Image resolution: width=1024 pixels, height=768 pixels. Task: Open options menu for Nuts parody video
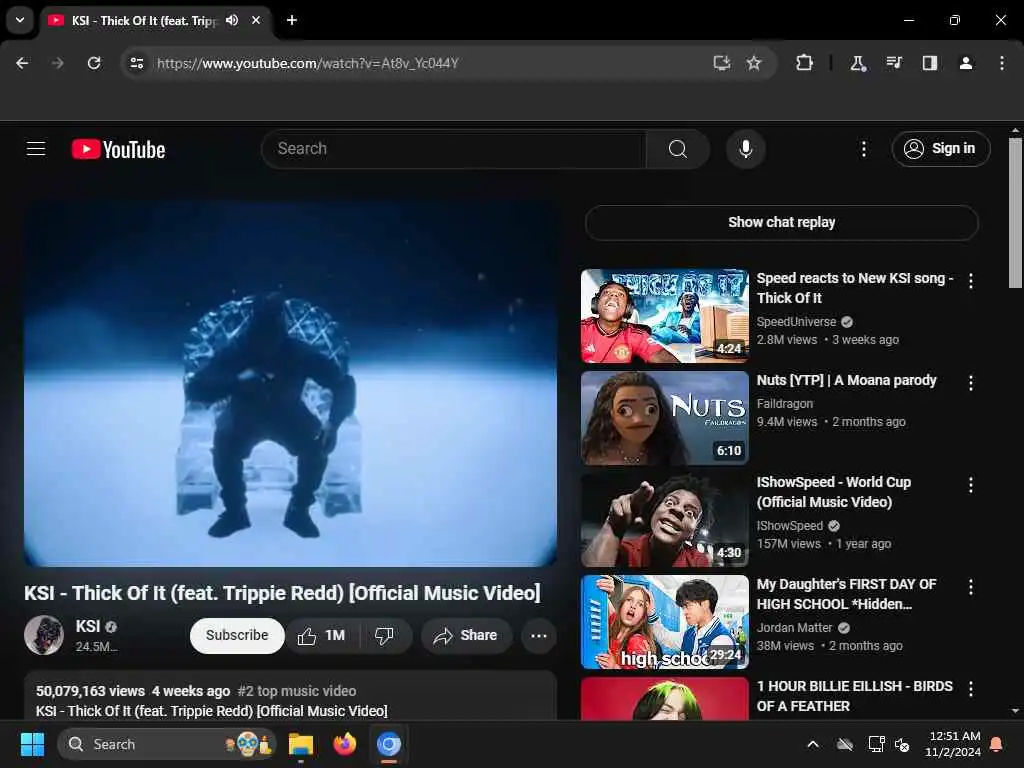(x=970, y=383)
